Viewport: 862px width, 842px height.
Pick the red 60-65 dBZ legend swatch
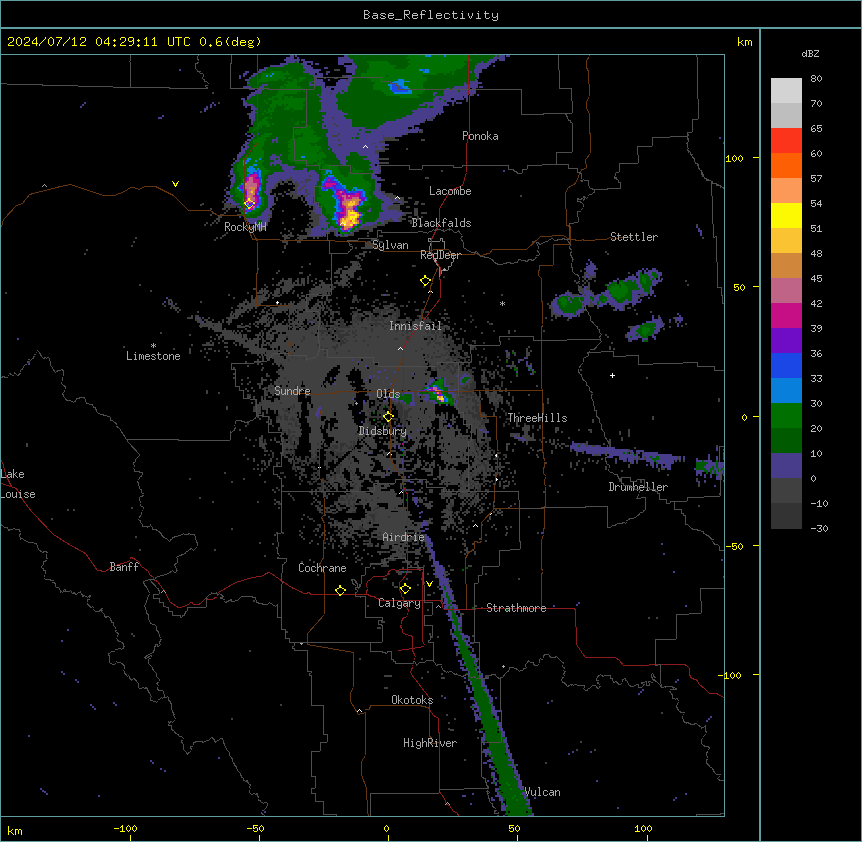tap(786, 141)
